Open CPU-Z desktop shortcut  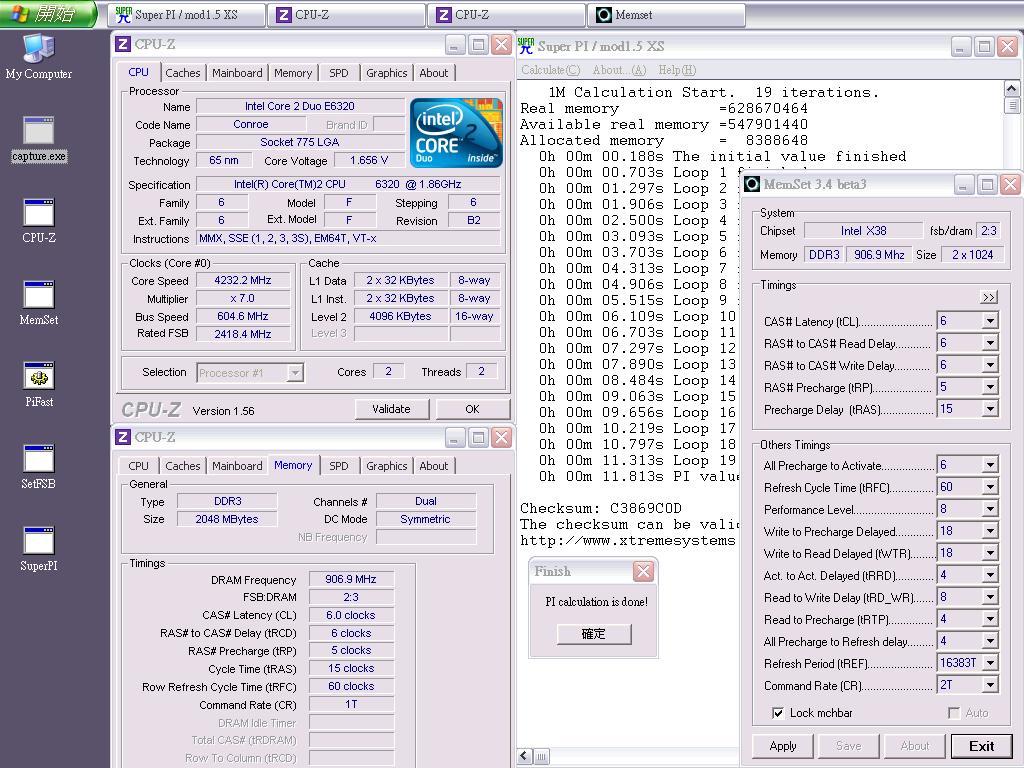39,221
